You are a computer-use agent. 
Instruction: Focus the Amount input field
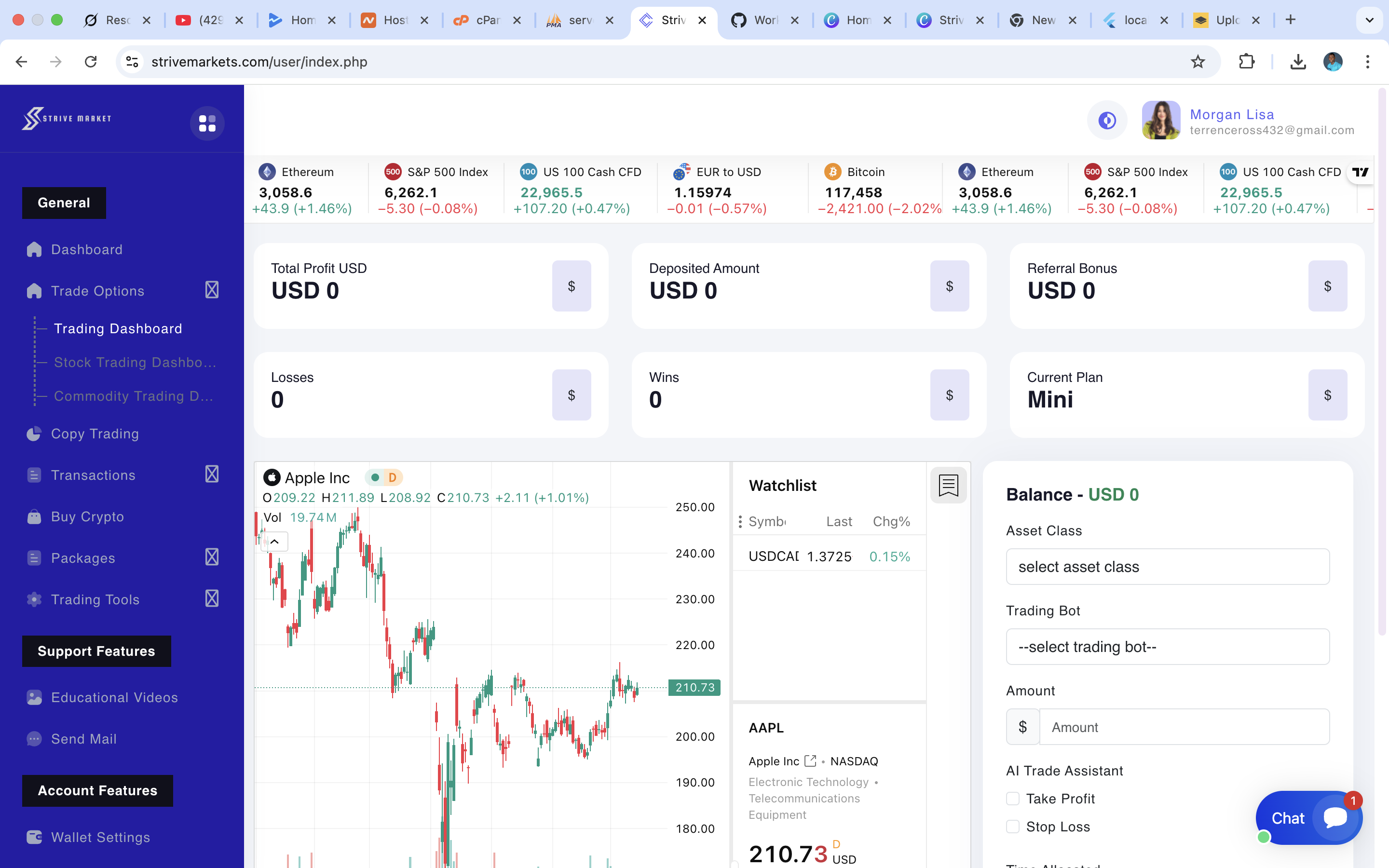(x=1184, y=727)
